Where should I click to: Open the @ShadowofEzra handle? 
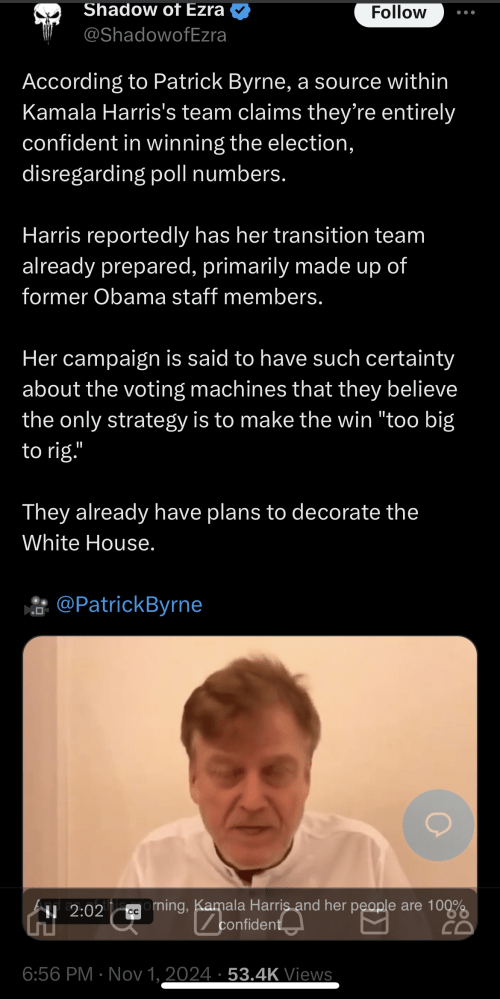coord(155,35)
